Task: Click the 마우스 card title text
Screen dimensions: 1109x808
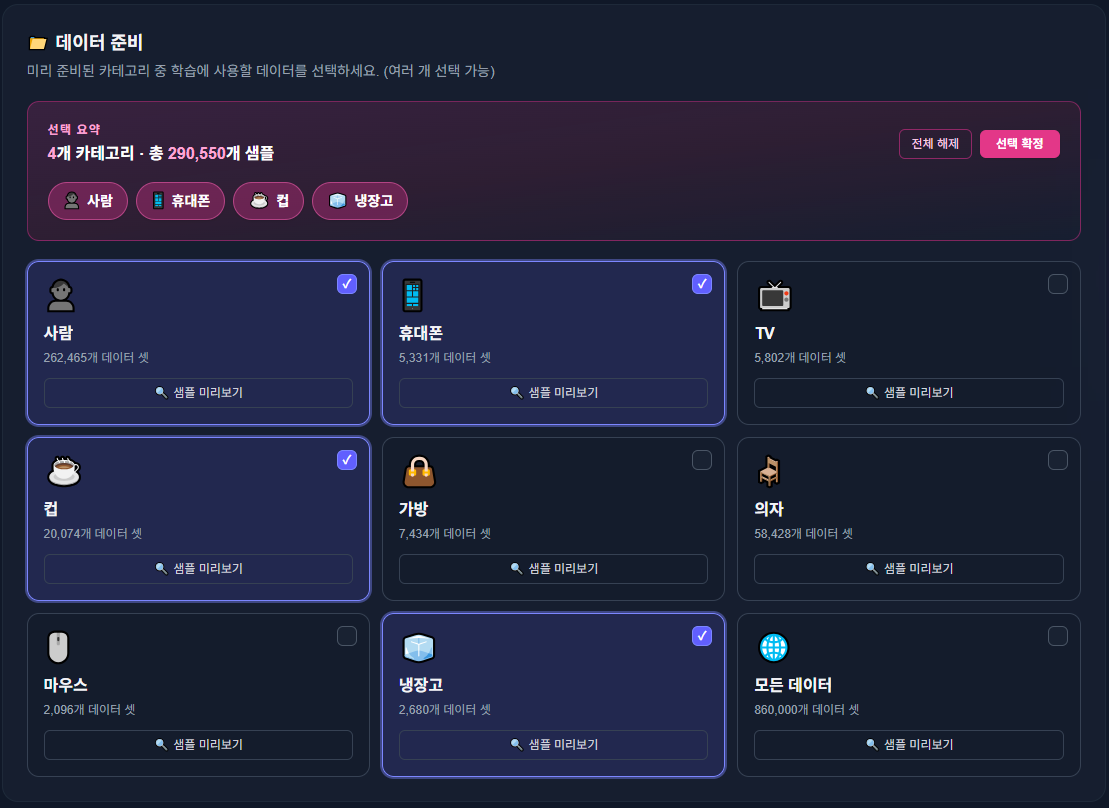Action: click(x=66, y=686)
